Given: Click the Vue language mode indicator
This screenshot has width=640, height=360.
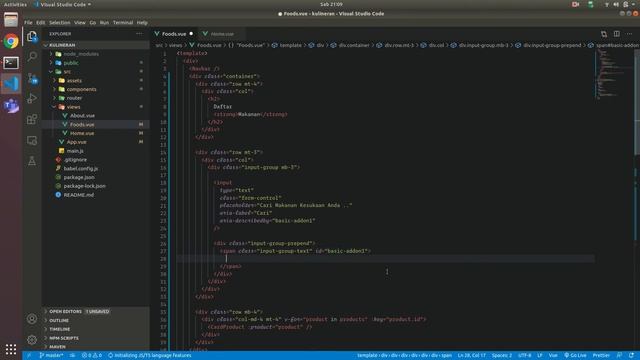Looking at the screenshot, I should [x=553, y=356].
